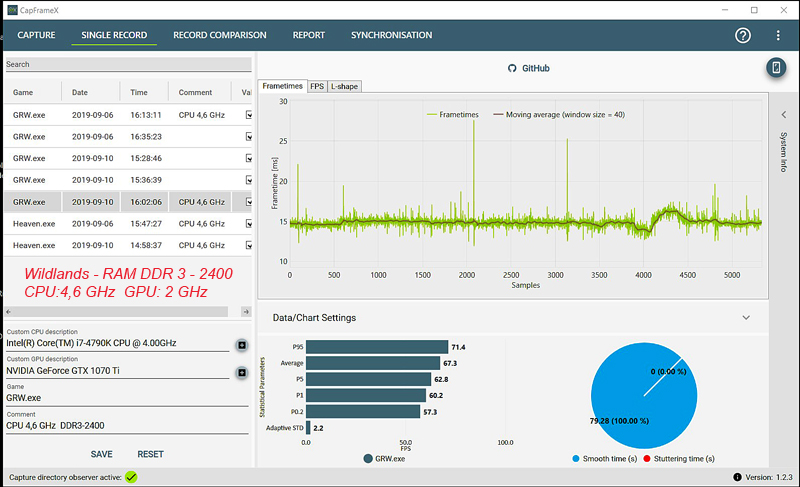
Task: Show the L-shape chart tab
Action: 344,86
